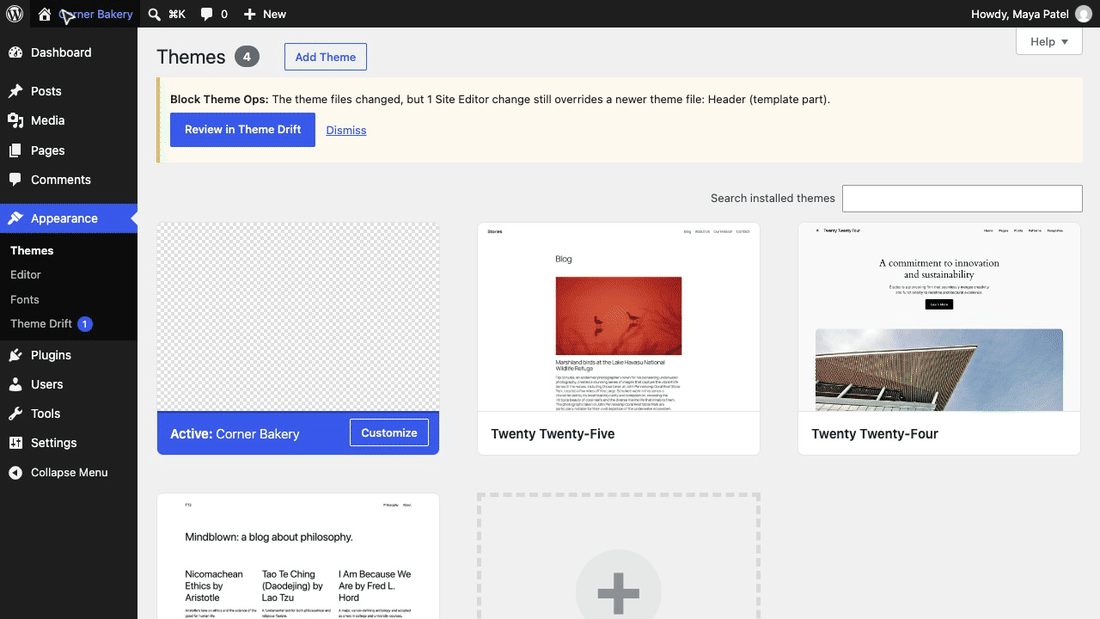The width and height of the screenshot is (1100, 619).
Task: Click the comments bubble icon in admin bar
Action: [206, 14]
